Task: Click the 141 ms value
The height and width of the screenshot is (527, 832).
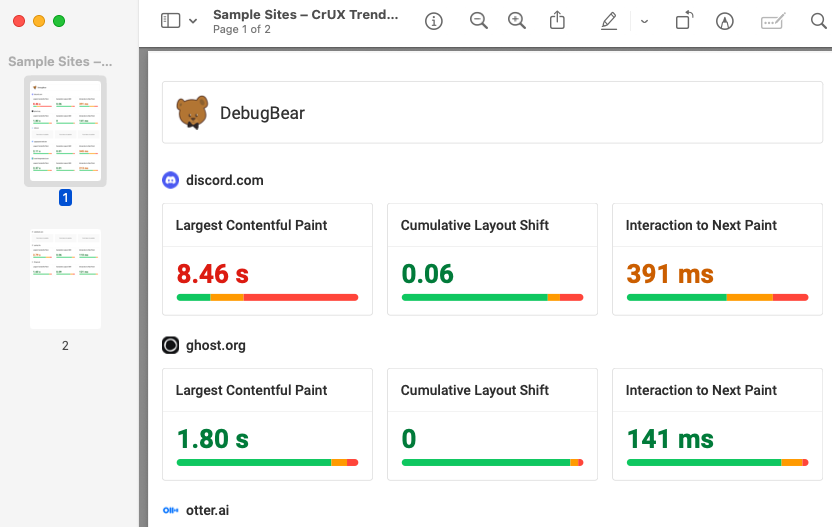Action: click(670, 439)
